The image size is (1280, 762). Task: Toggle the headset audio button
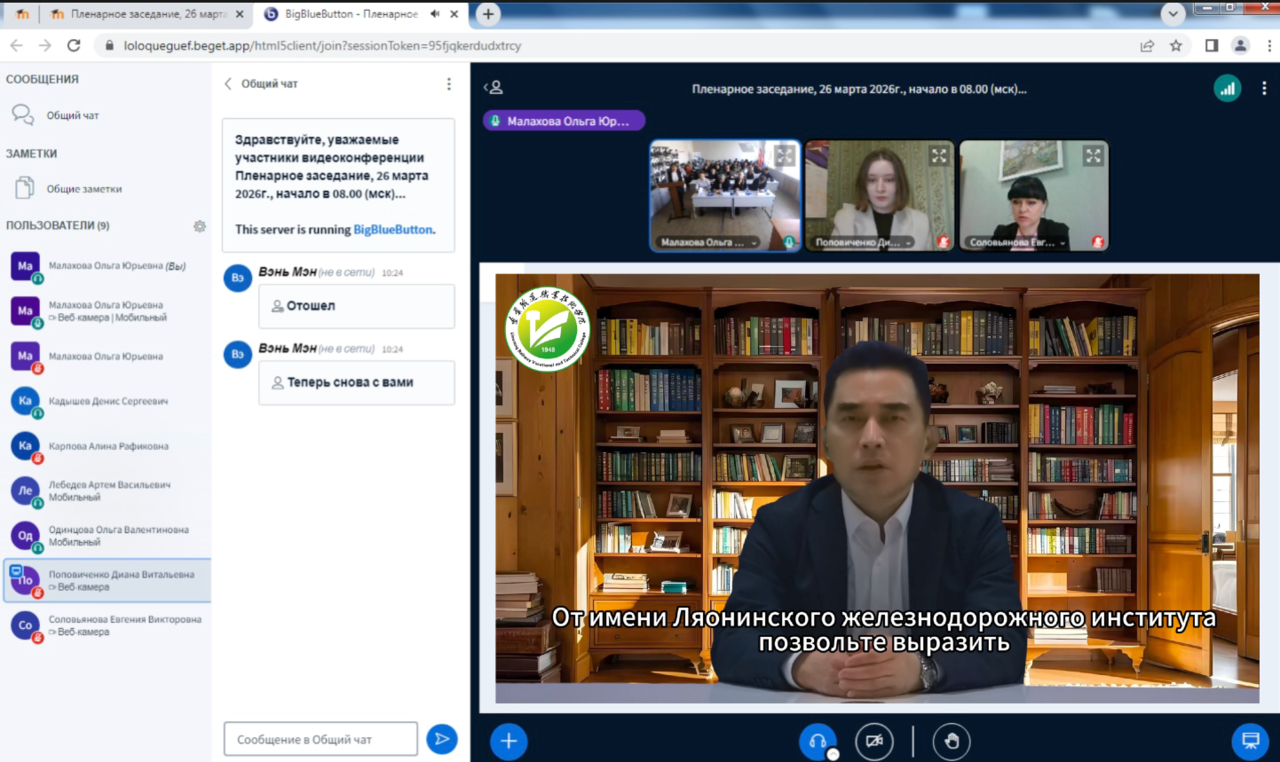[817, 741]
